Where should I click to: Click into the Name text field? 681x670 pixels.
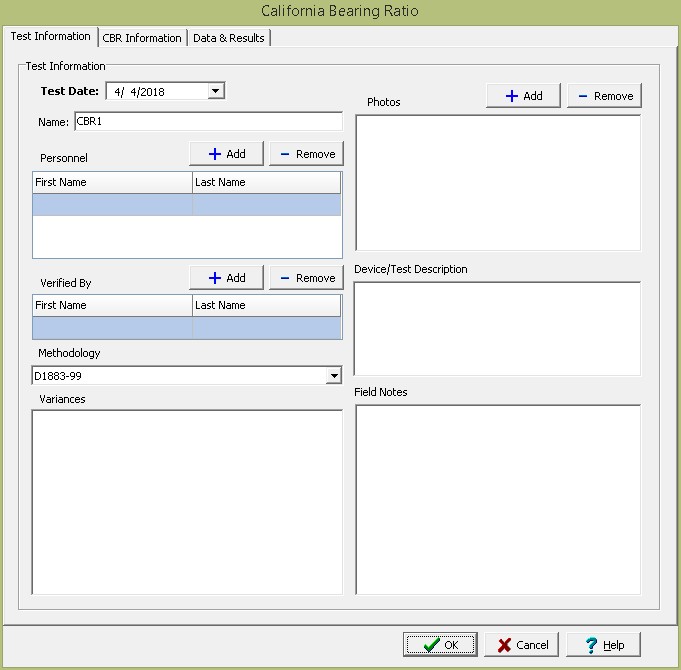tap(207, 122)
